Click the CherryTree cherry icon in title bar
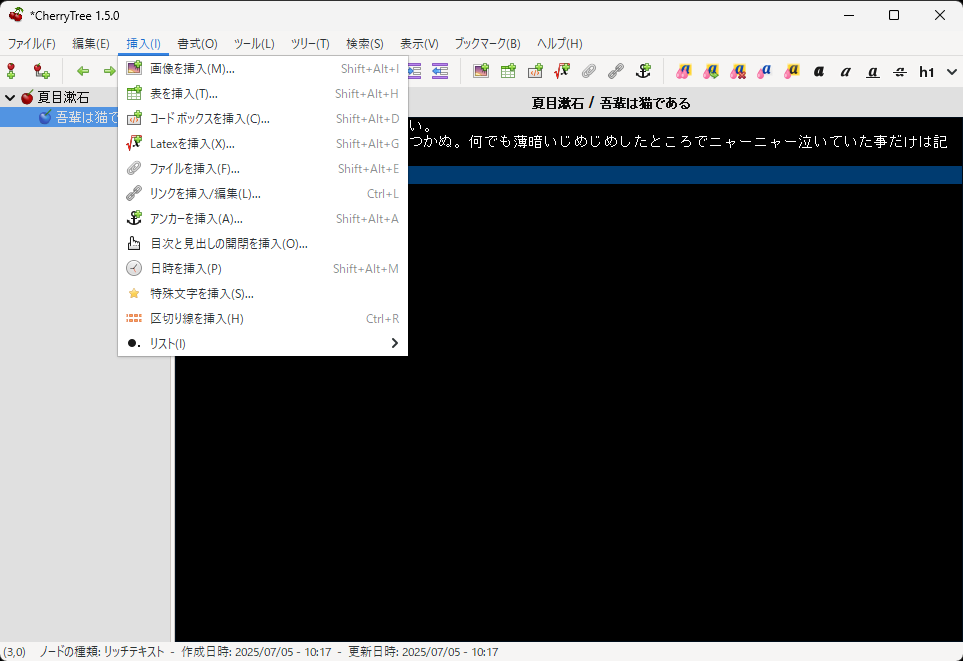Screen dimensions: 963x661 (x=16, y=15)
